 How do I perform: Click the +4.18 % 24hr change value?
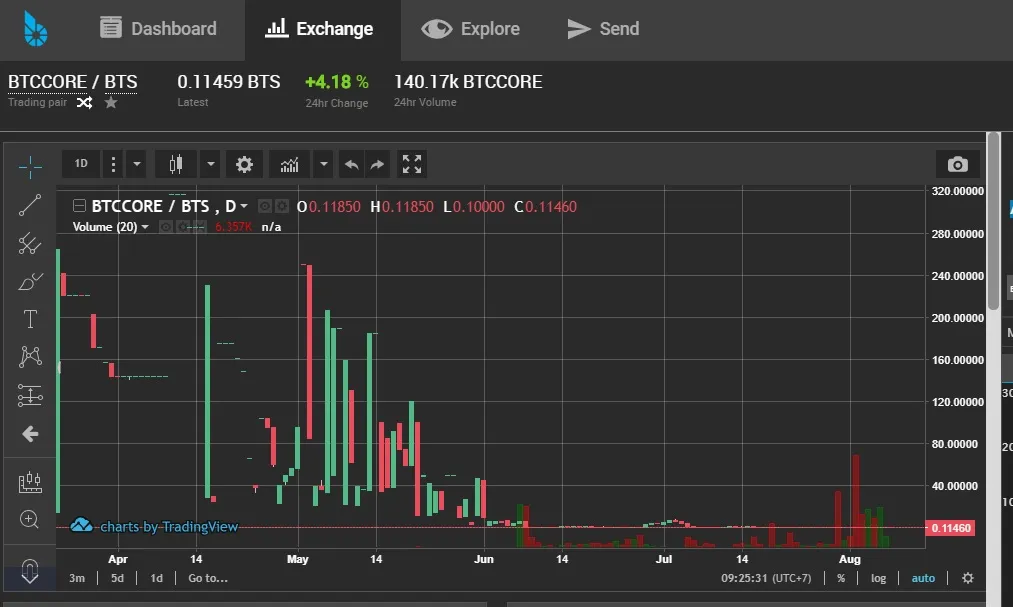(337, 82)
